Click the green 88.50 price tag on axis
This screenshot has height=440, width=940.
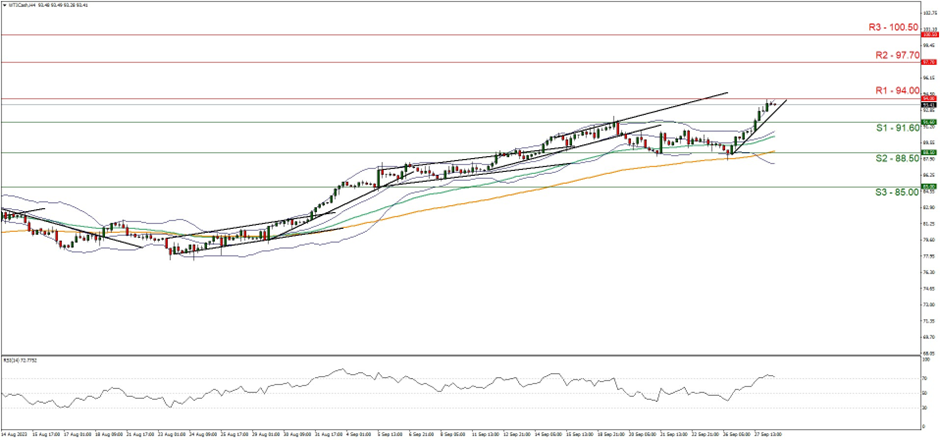tap(929, 152)
